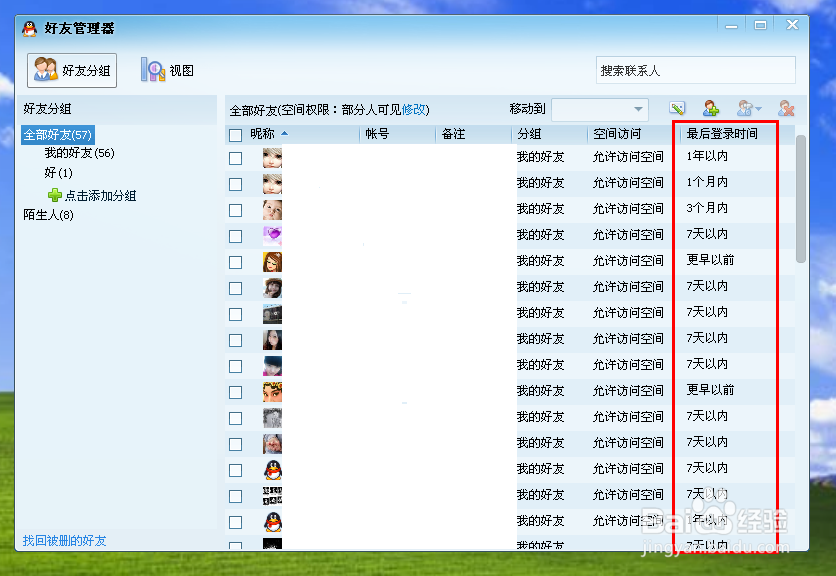Click the QQ penguin icon in title bar
The image size is (836, 576).
pos(30,28)
